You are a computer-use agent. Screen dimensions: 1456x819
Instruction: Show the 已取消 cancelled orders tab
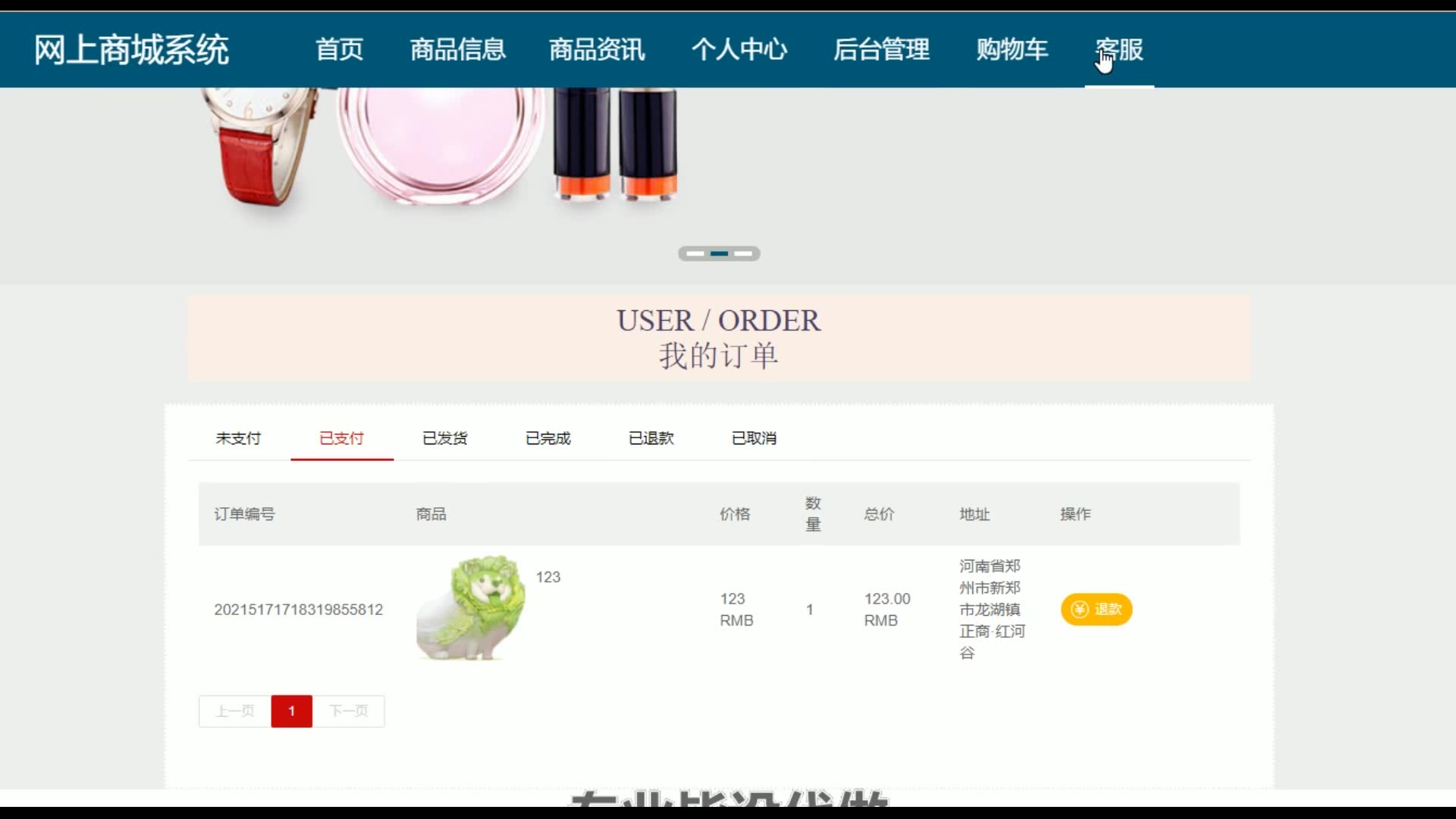(x=754, y=438)
